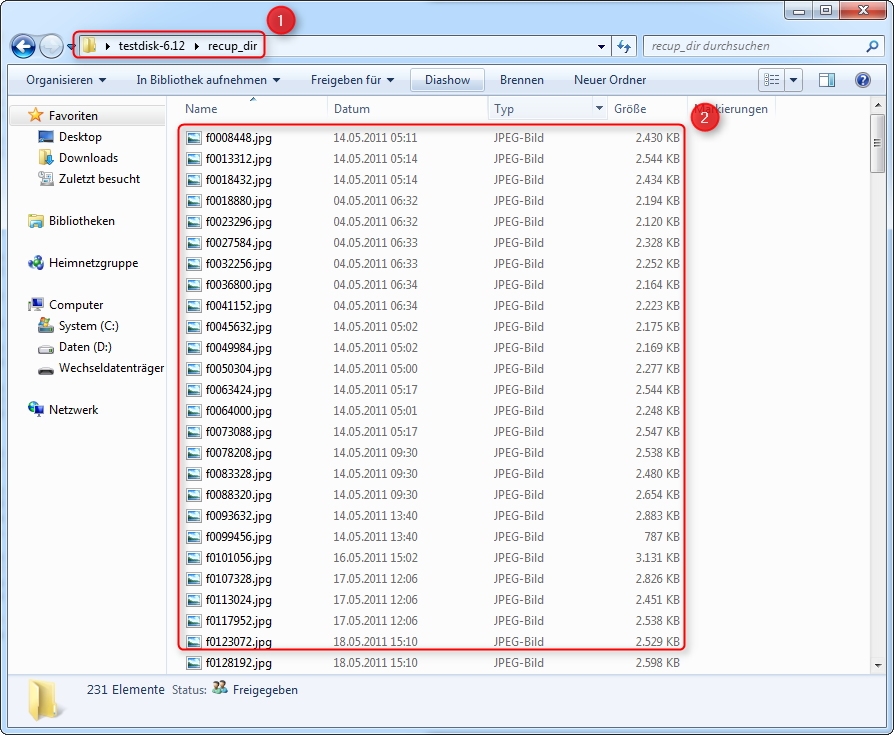The image size is (894, 735).
Task: Expand the view options dropdown arrow
Action: pos(794,80)
